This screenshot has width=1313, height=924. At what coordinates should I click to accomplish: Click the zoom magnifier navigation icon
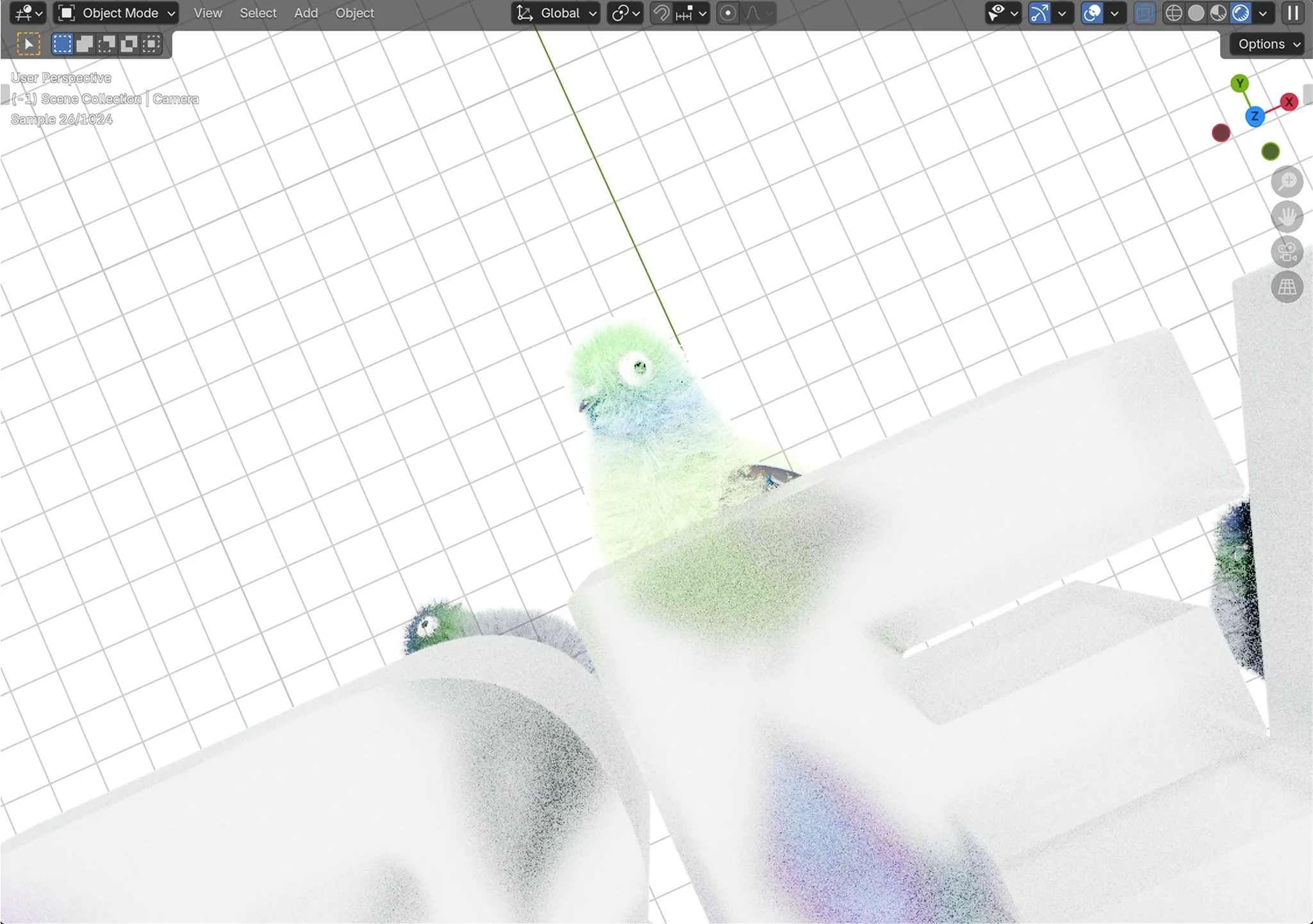(x=1287, y=182)
